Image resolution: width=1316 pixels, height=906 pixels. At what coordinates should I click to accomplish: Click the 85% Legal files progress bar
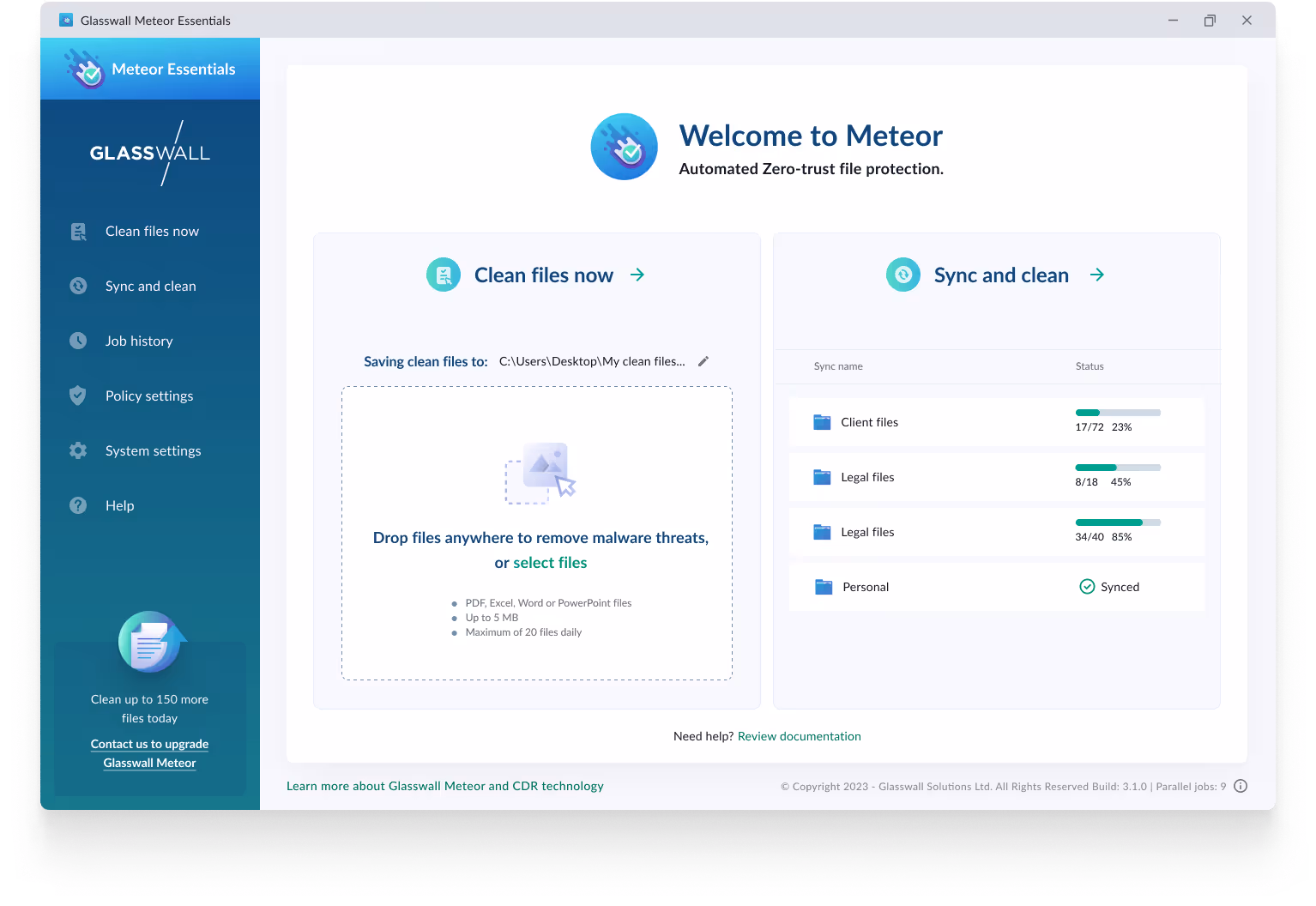tap(1118, 522)
